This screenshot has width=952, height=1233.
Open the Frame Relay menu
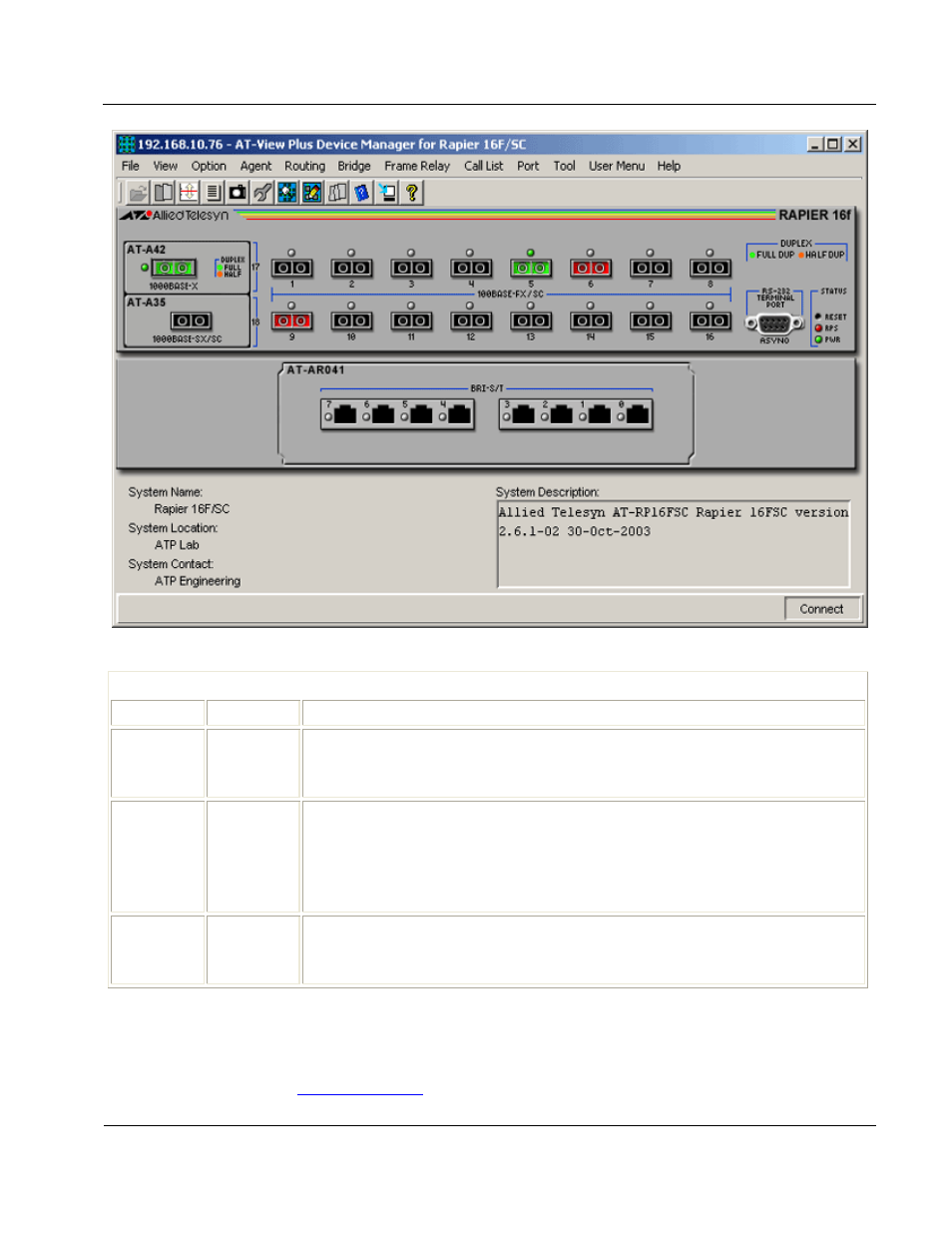(417, 166)
